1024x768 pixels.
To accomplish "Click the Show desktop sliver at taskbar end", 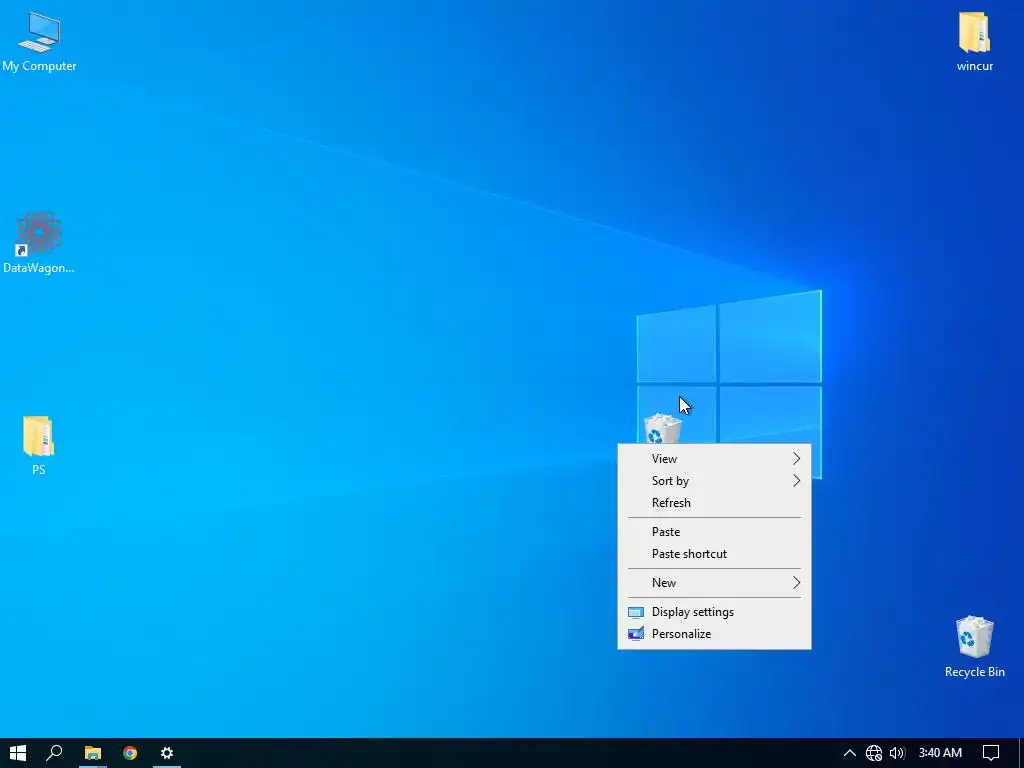I will pyautogui.click(x=1021, y=753).
